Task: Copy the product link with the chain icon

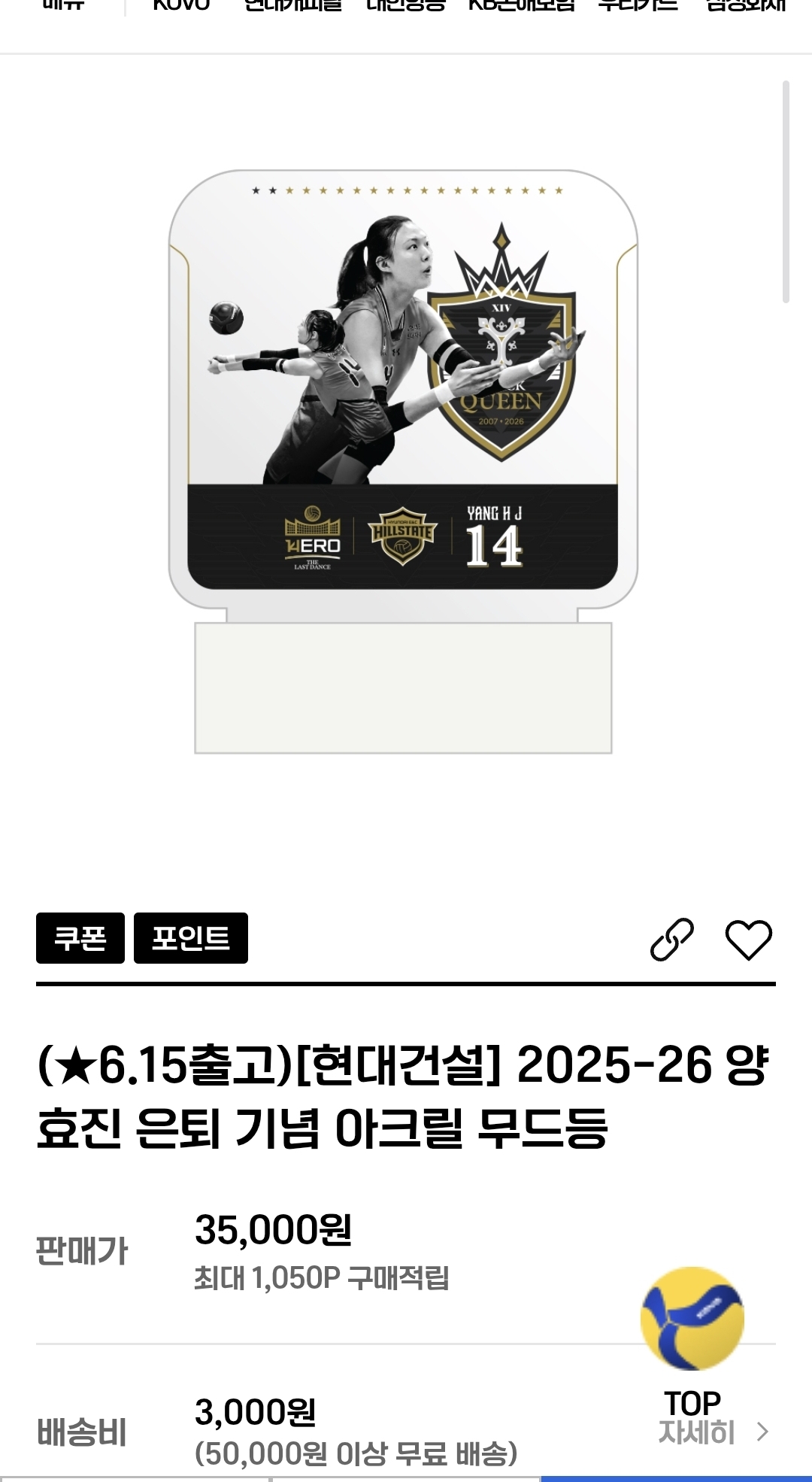Action: tap(671, 939)
